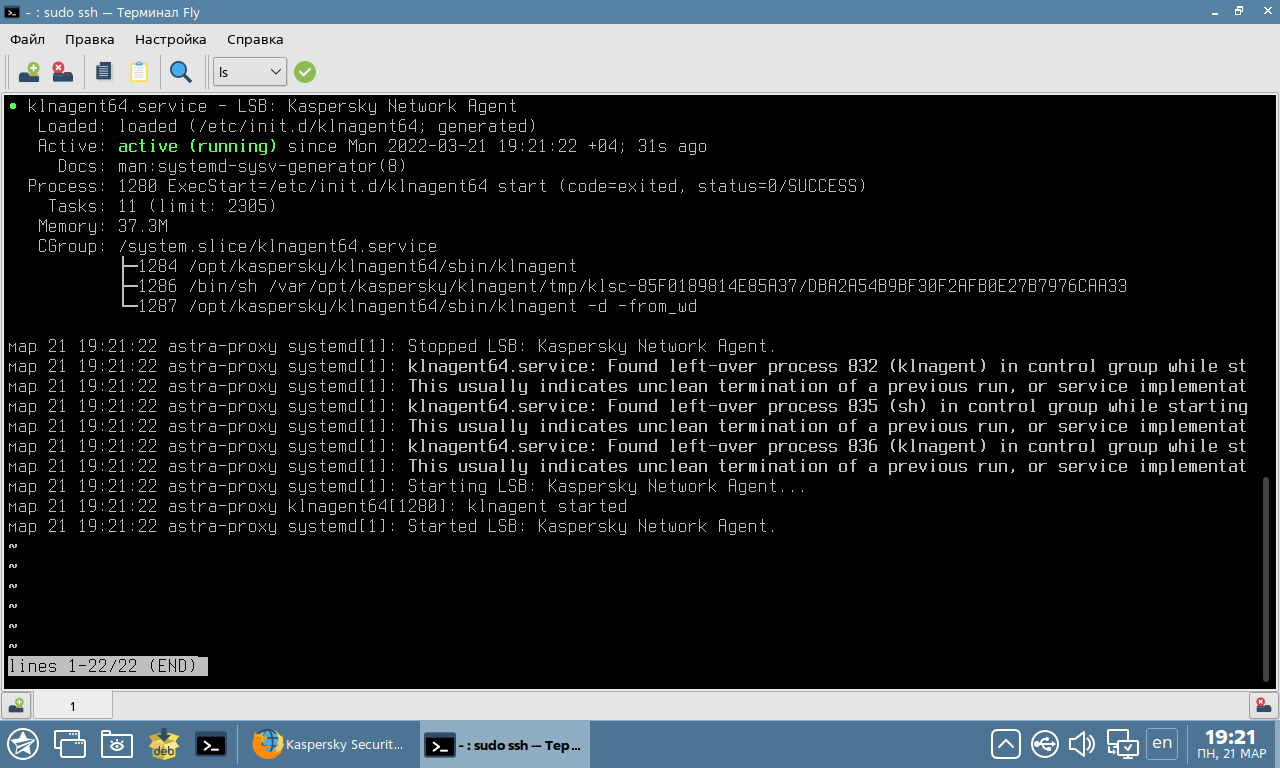1280x768 pixels.
Task: Click the 'active (running)' status text
Action: coord(198,146)
